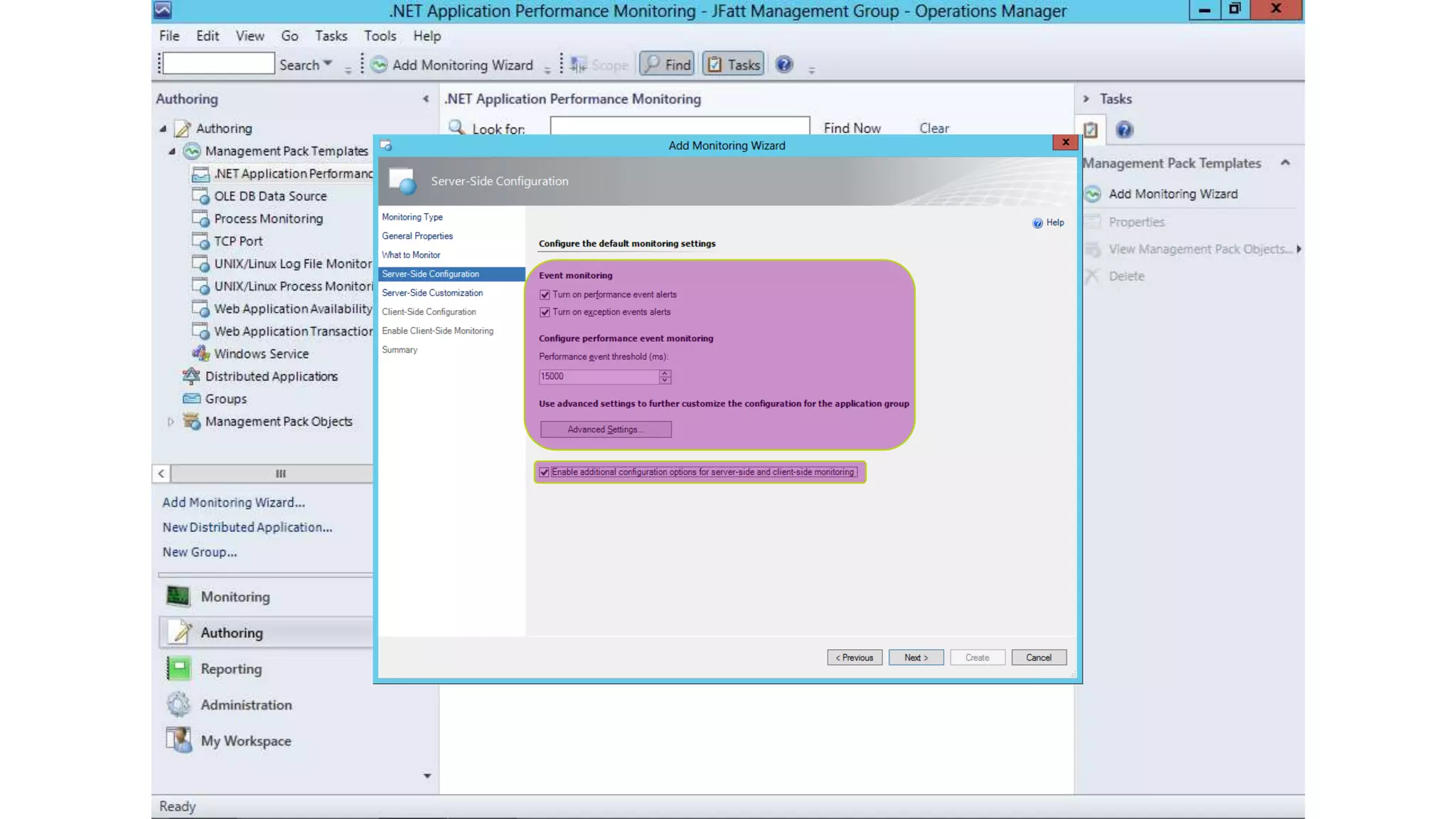Viewport: 1456px width, 819px height.
Task: Open the Go menu
Action: pos(289,36)
